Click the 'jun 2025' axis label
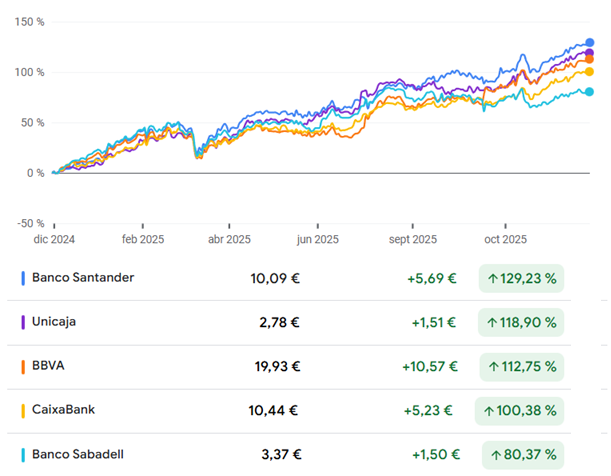Viewport: 611px width, 476px height. click(317, 240)
